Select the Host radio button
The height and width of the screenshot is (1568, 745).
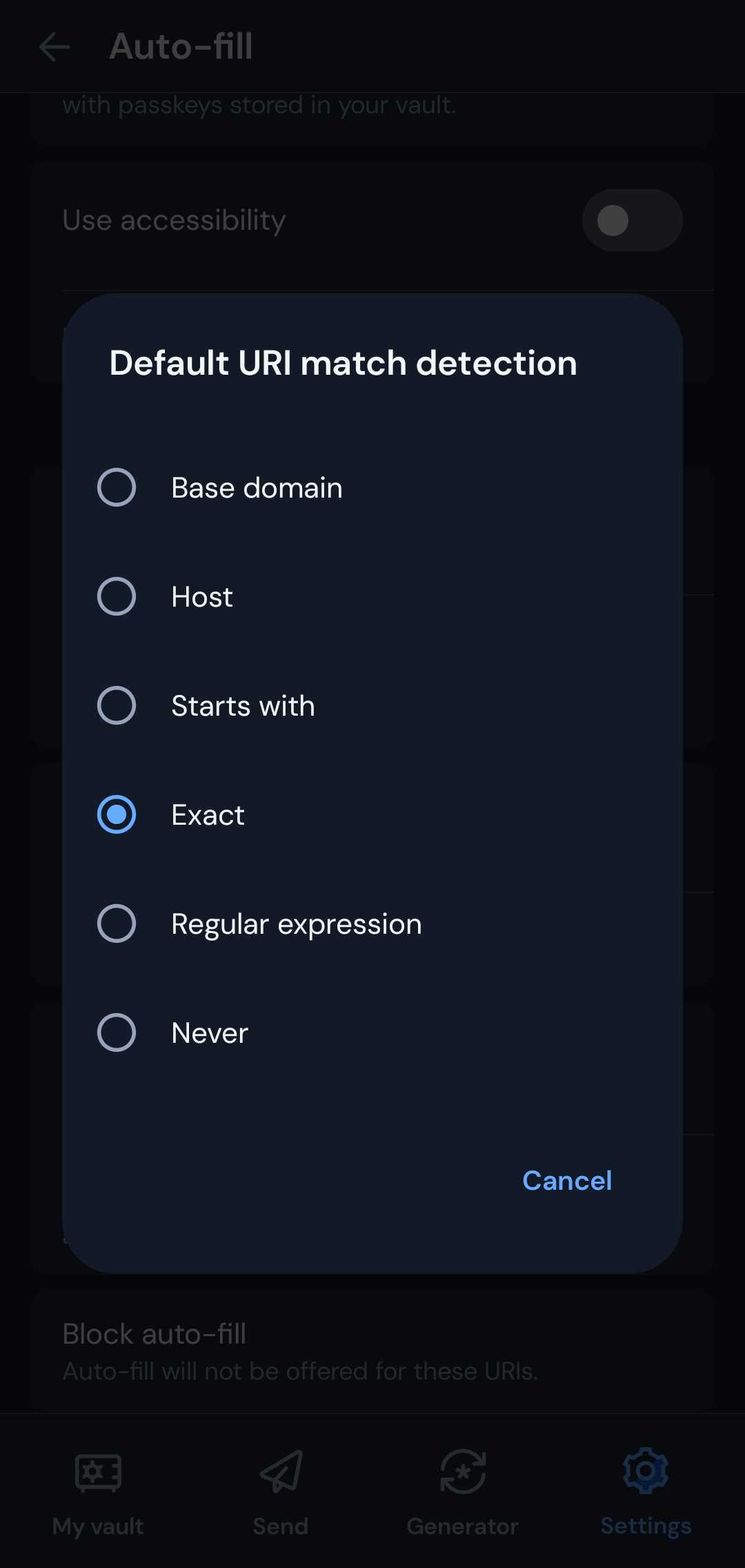tap(117, 596)
